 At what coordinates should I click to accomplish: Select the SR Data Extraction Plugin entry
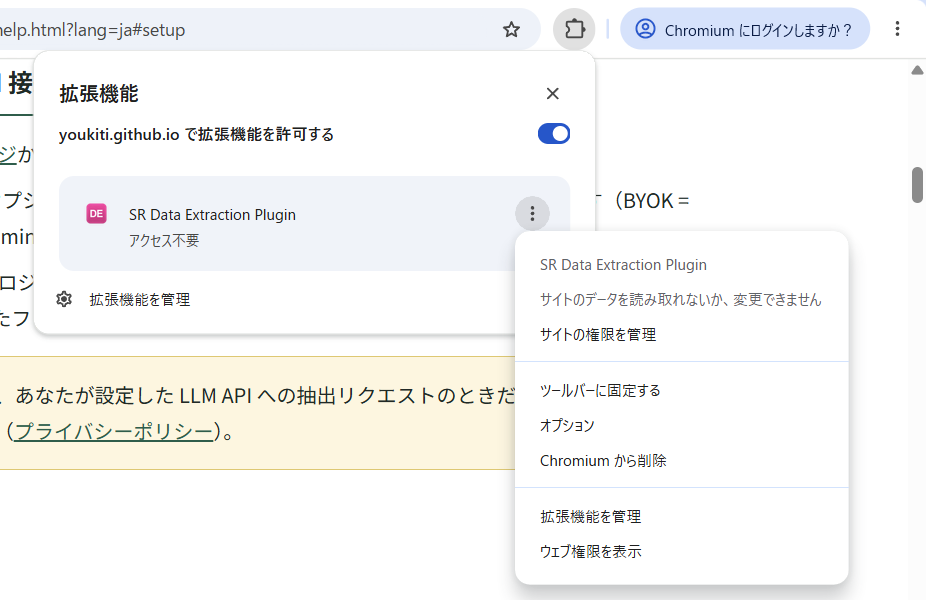click(314, 223)
